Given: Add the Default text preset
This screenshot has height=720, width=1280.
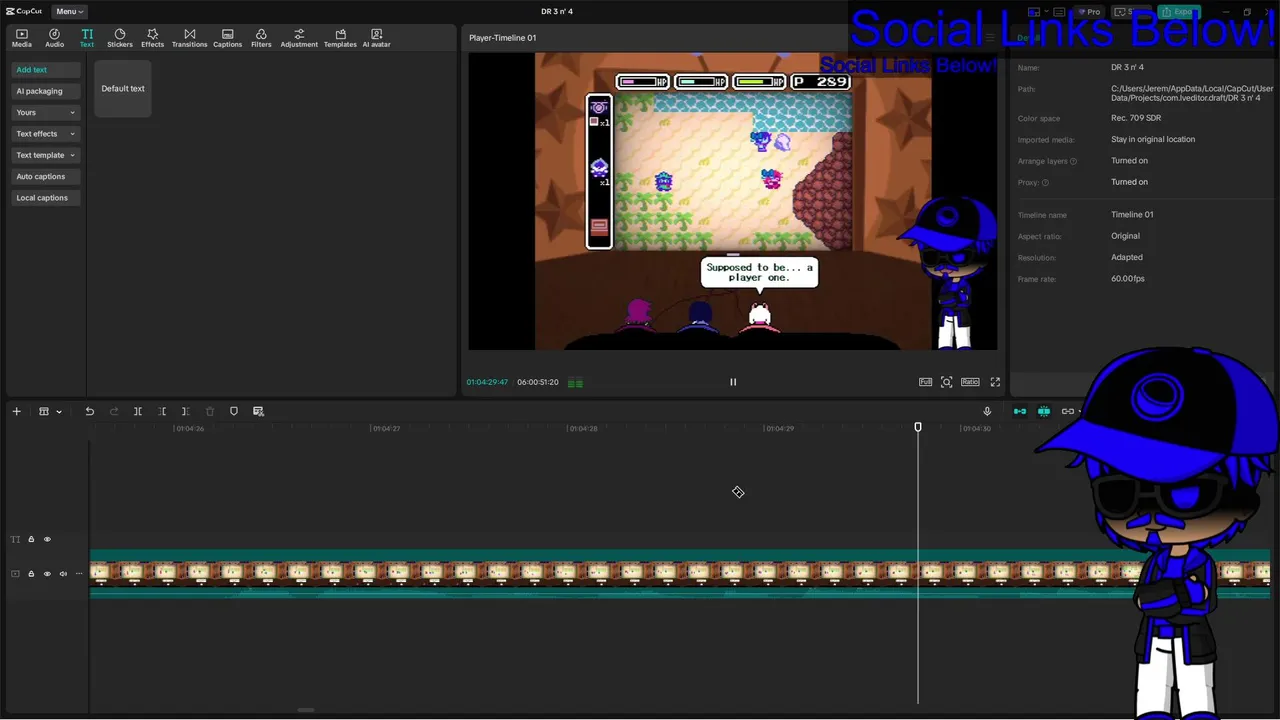Looking at the screenshot, I should [123, 88].
